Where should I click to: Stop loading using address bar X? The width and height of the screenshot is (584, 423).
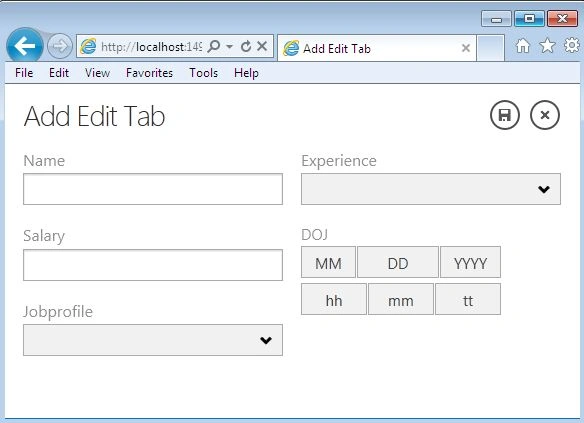pos(262,46)
